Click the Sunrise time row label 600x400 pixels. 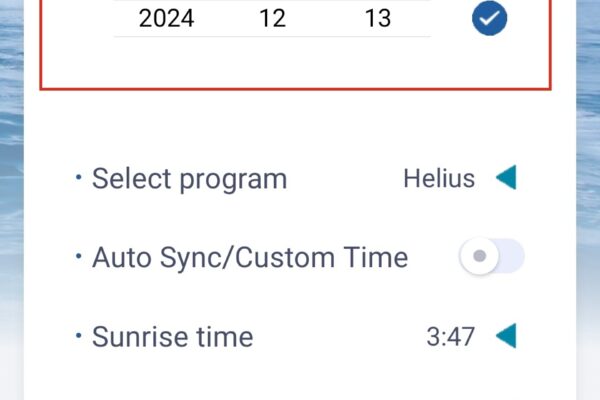pyautogui.click(x=173, y=337)
